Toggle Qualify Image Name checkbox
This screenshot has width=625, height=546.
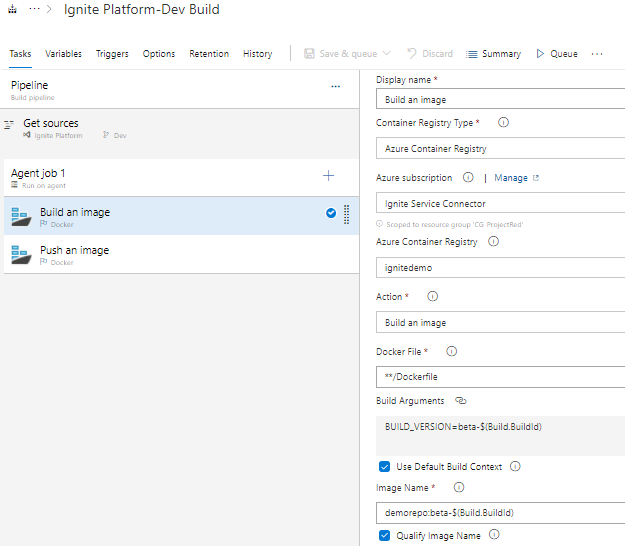point(385,535)
